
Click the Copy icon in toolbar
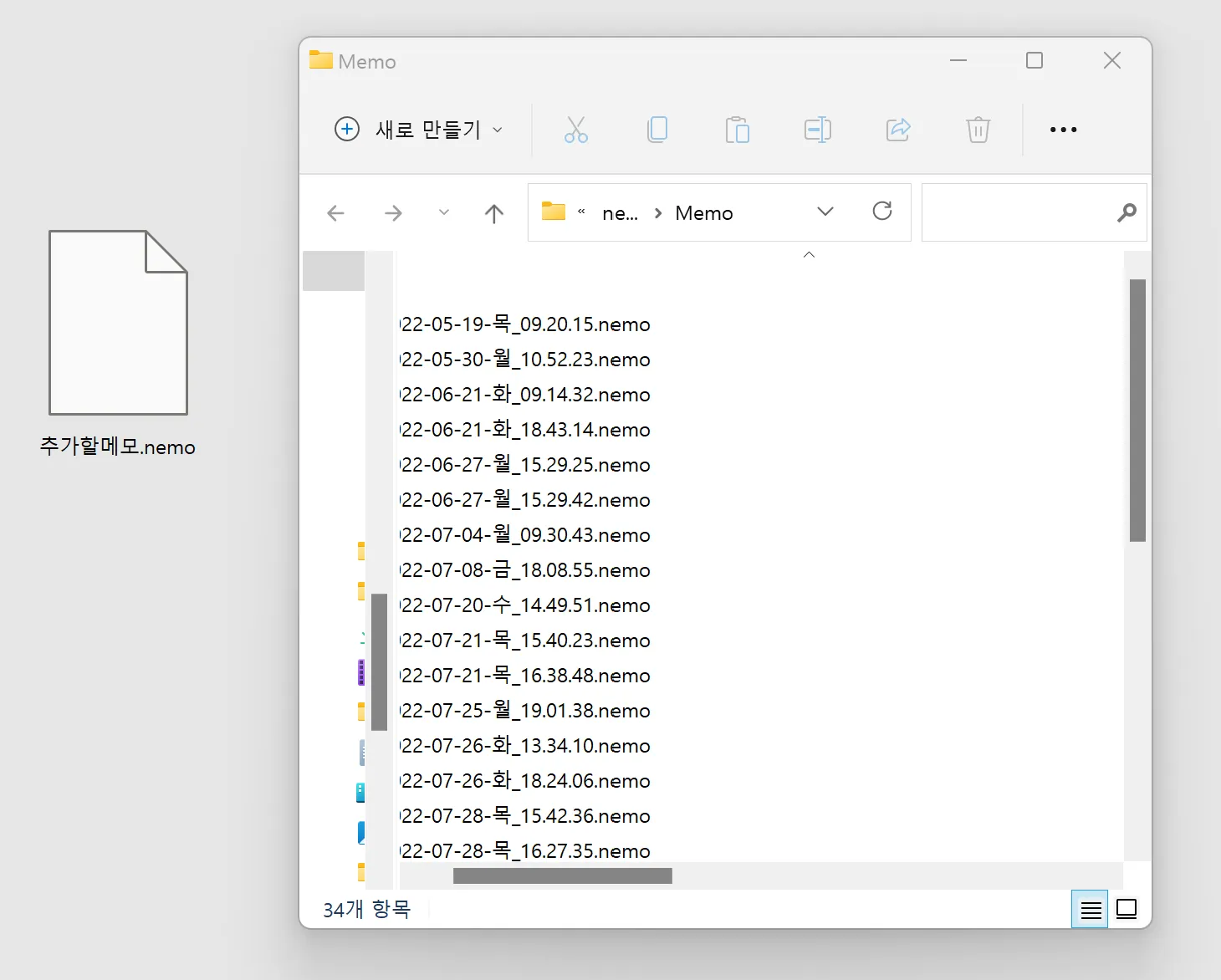point(657,130)
